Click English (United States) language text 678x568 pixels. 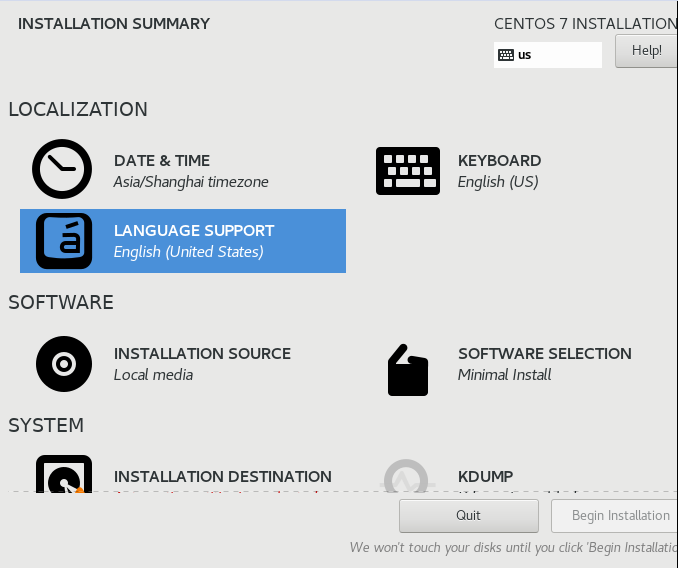coord(189,252)
